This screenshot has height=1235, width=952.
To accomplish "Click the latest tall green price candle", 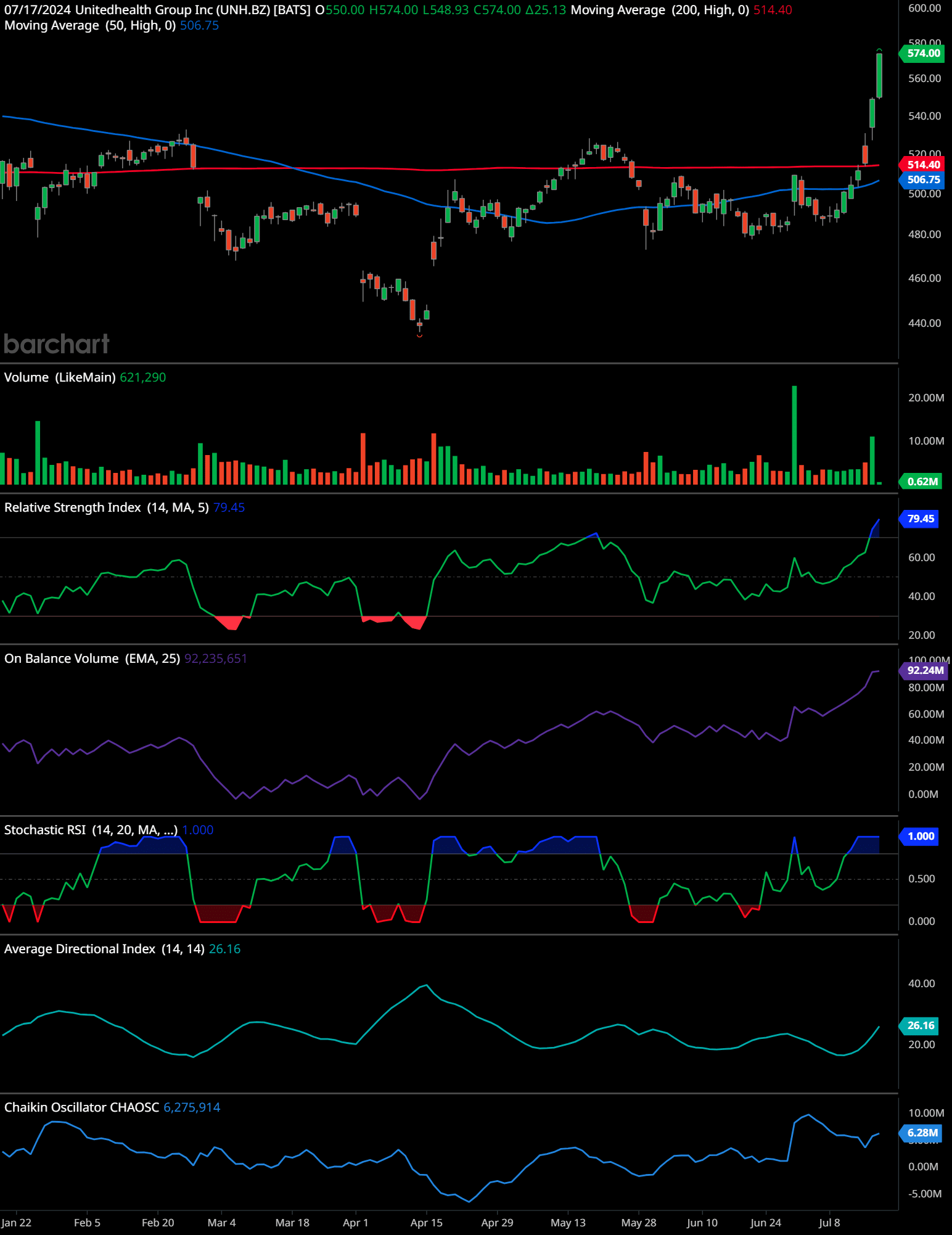I will [879, 75].
